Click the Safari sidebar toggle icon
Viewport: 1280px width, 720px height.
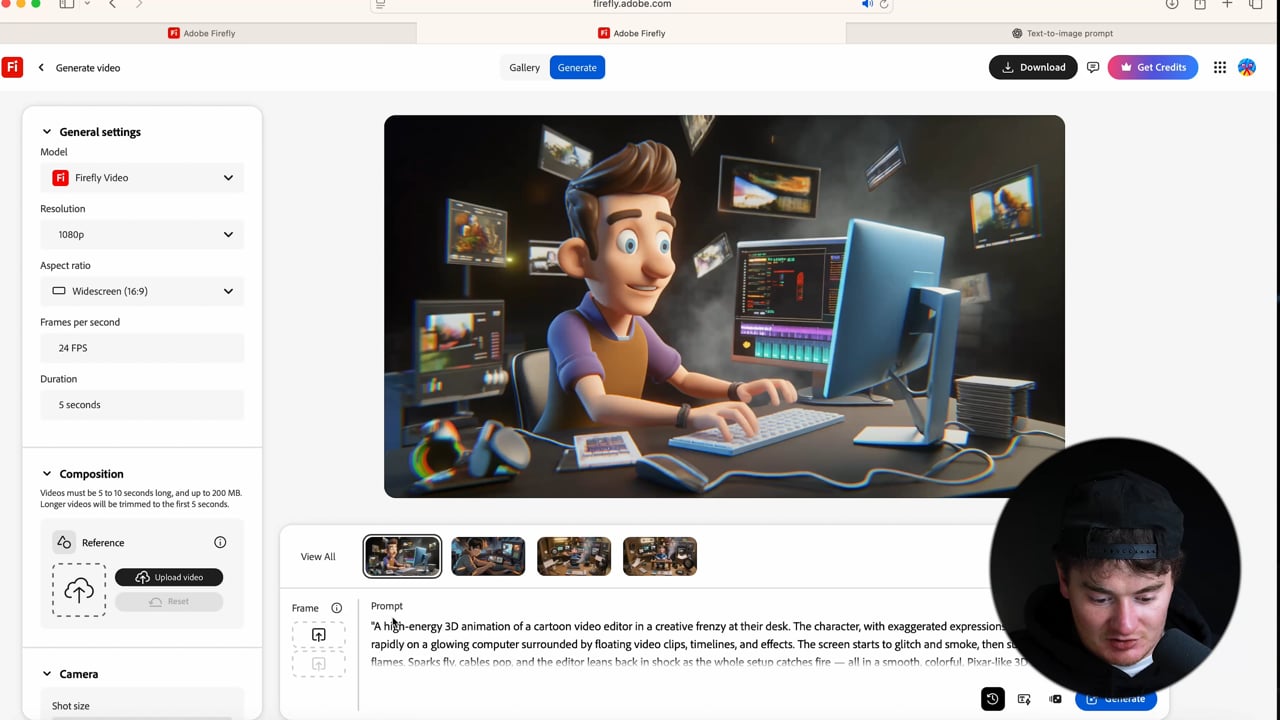[67, 5]
